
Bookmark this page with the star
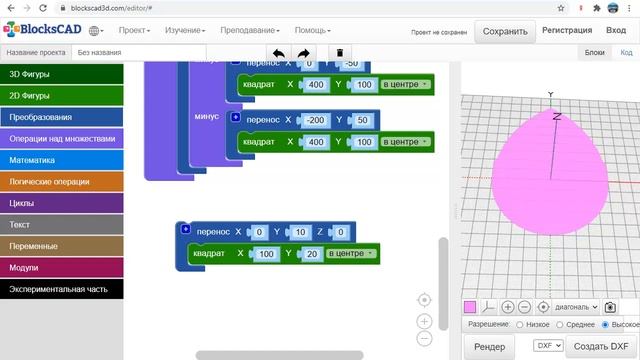(561, 8)
